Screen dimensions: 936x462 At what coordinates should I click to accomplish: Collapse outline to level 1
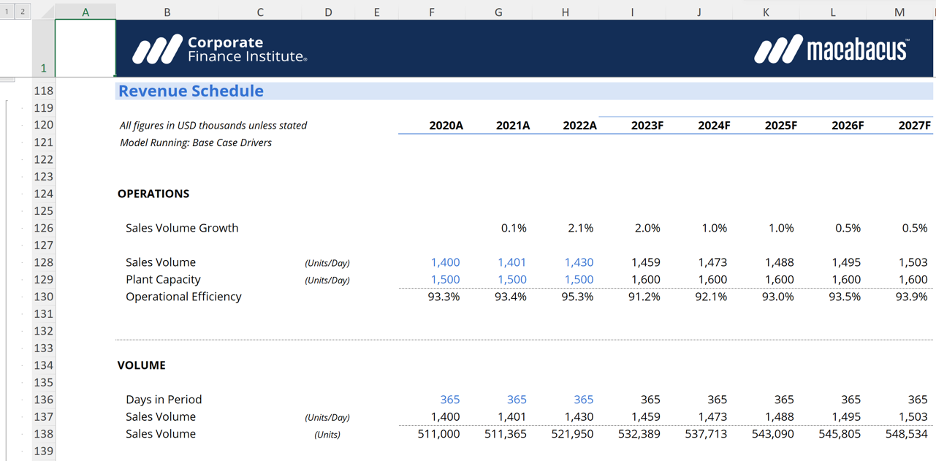[8, 11]
